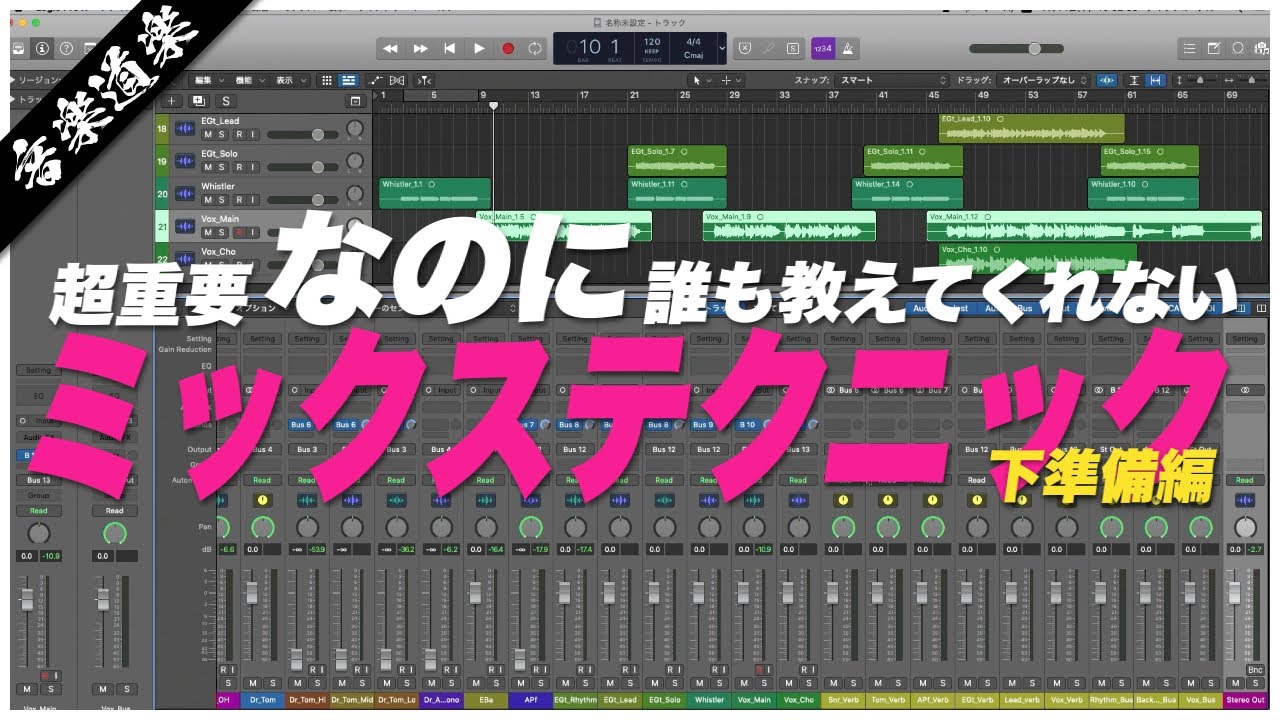The height and width of the screenshot is (720, 1280).
Task: Open the marquee crosshair tool menu
Action: coord(731,80)
